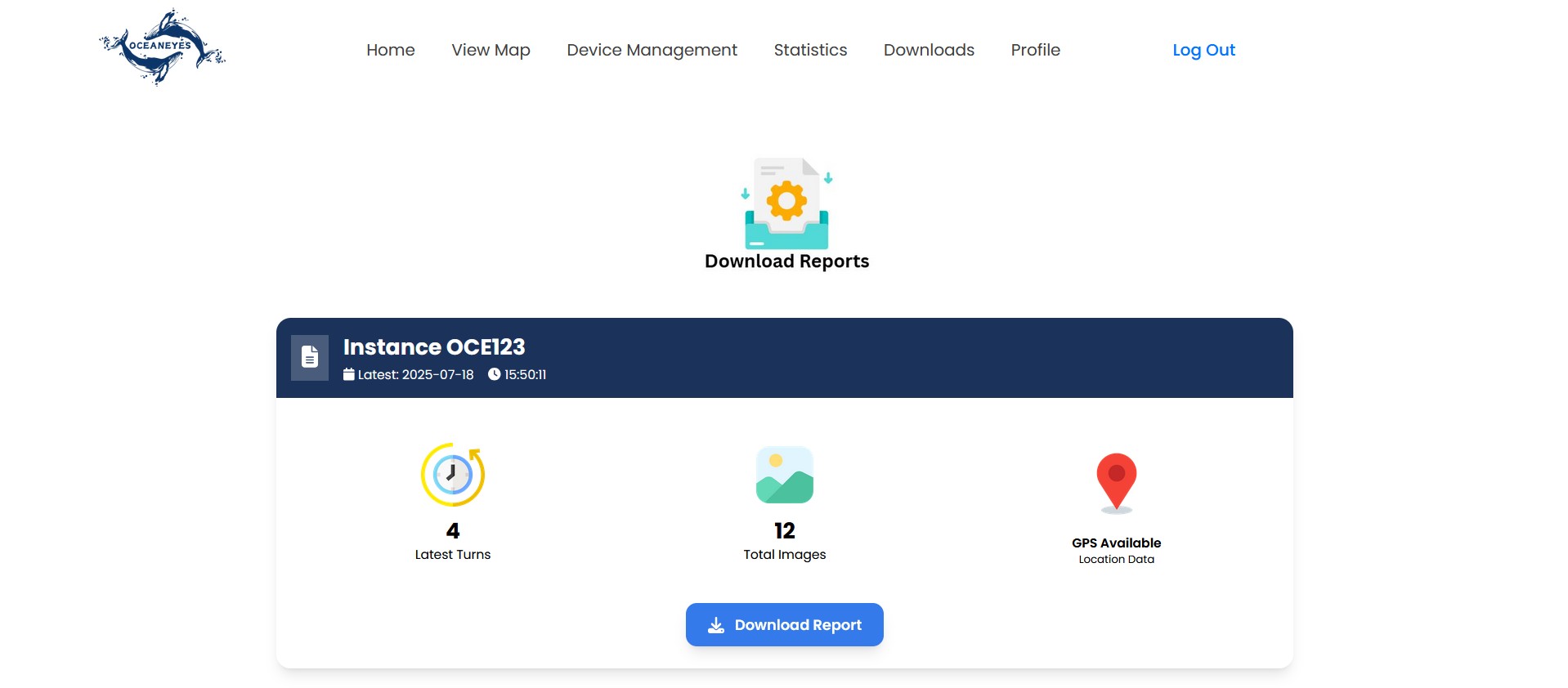Image resolution: width=1568 pixels, height=688 pixels.
Task: Click the 12 Total Images count
Action: tap(785, 531)
